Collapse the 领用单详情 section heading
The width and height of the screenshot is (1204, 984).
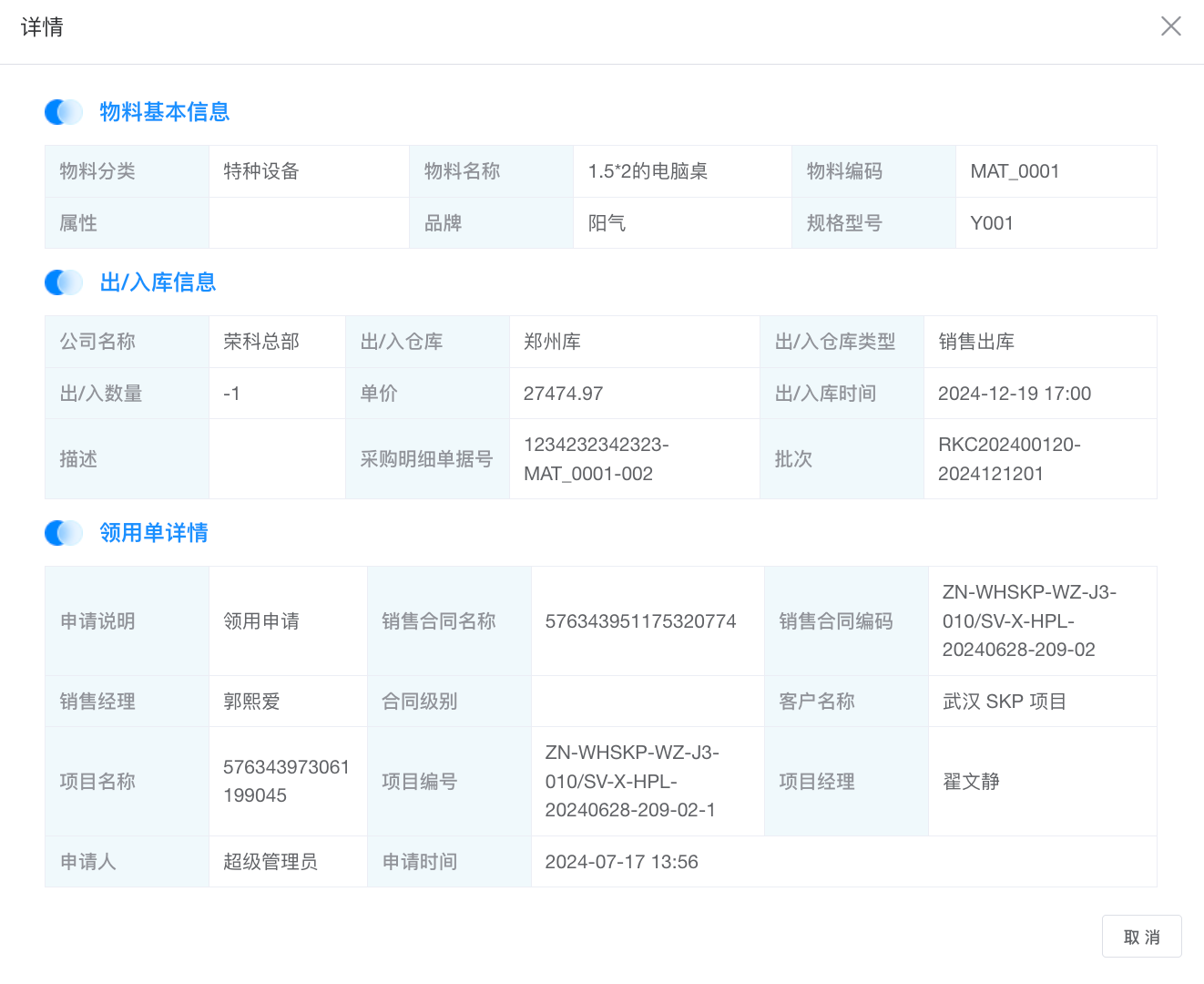tap(154, 533)
